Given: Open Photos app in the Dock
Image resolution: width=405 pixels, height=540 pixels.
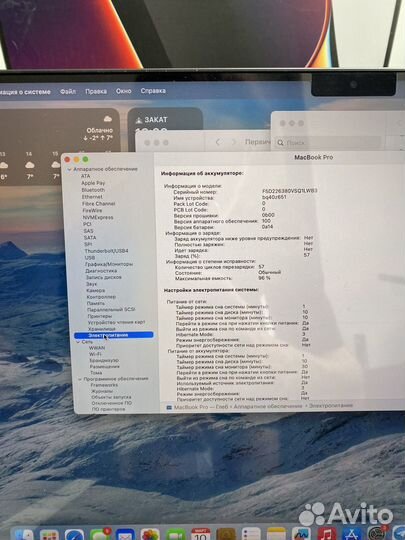Looking at the screenshot, I should [150, 534].
